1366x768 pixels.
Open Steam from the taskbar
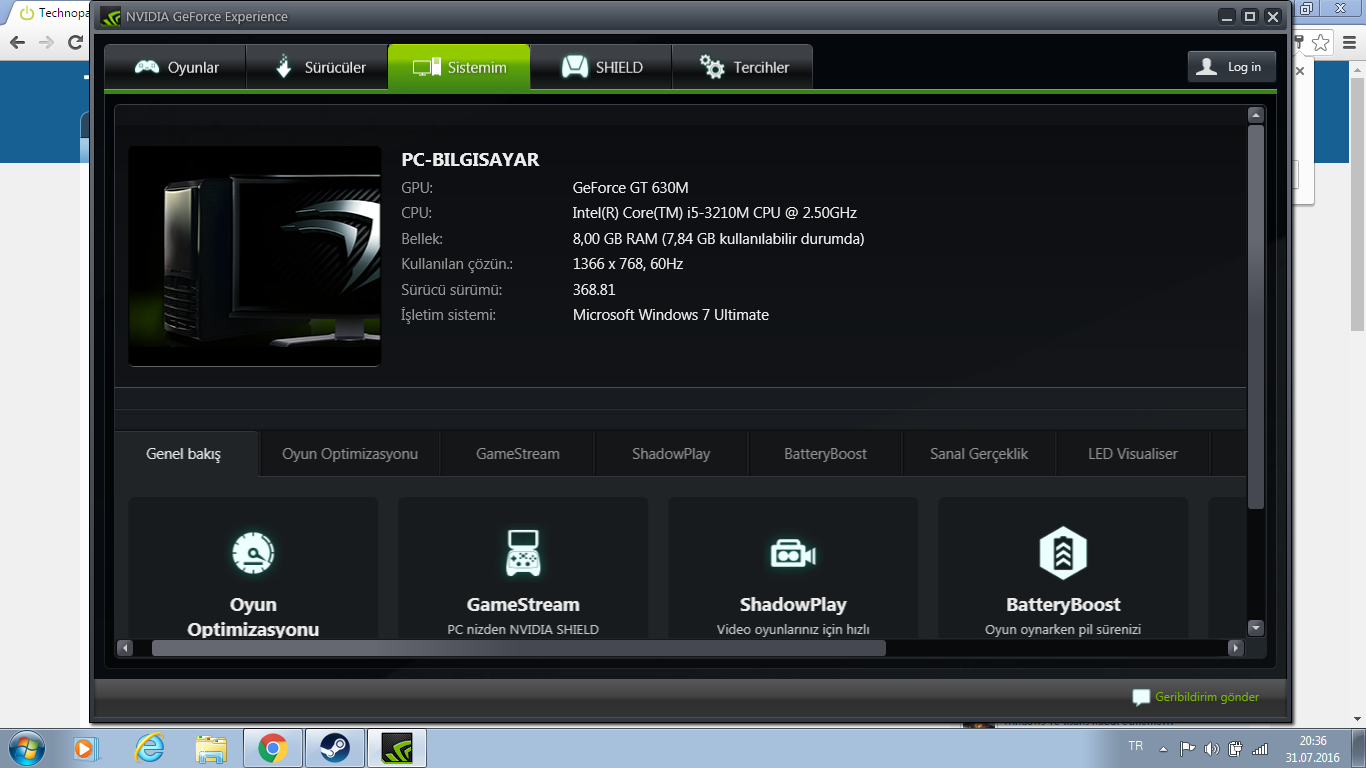(335, 747)
